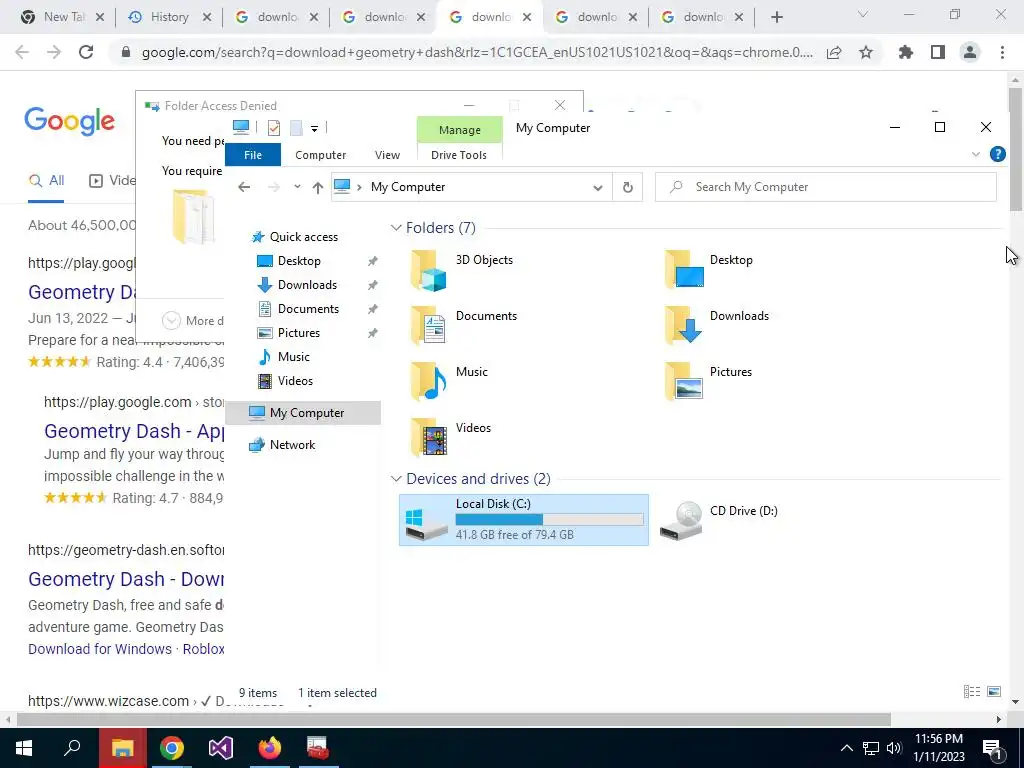The height and width of the screenshot is (768, 1024).
Task: Select My Computer in navigation pane
Action: click(304, 413)
